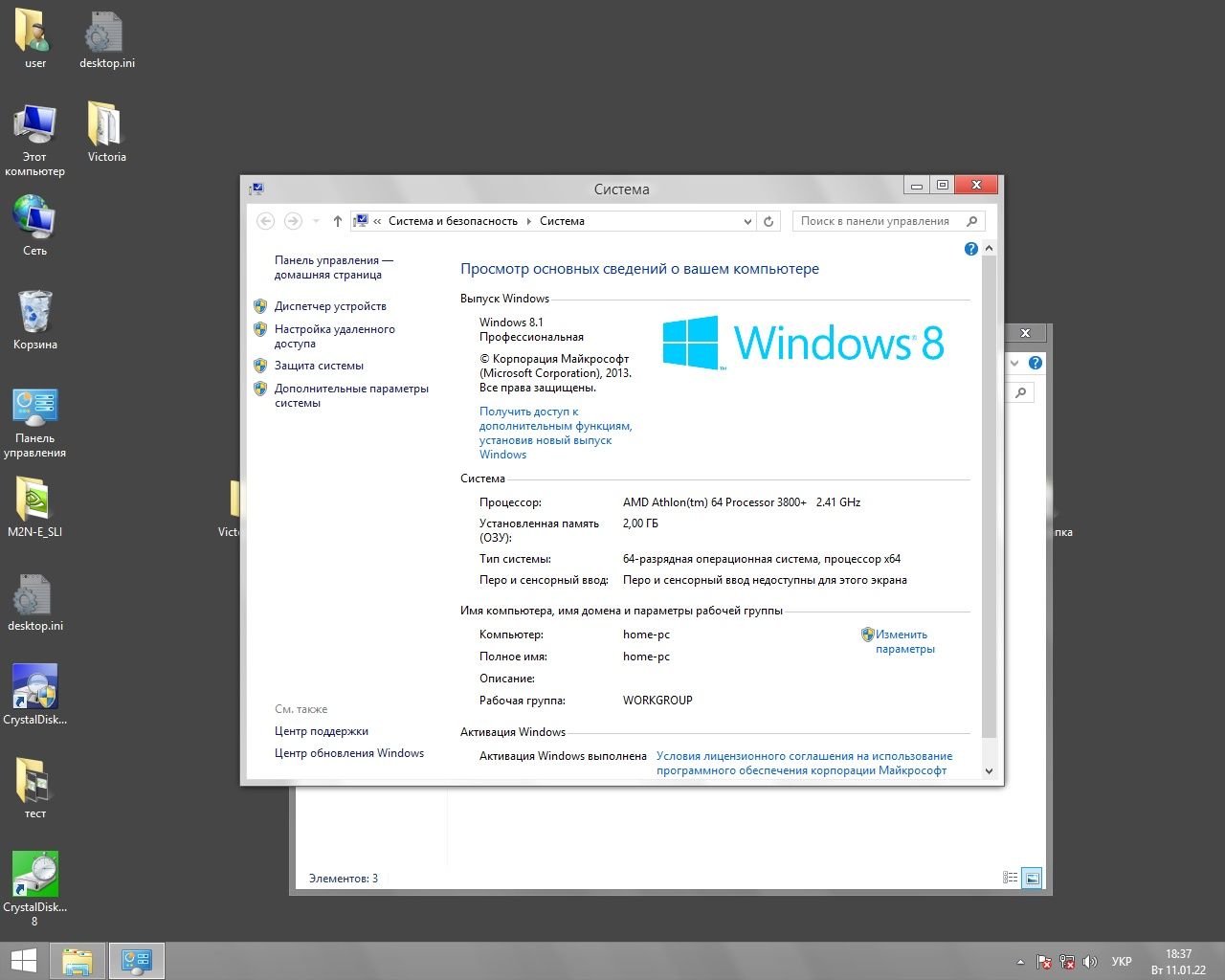Click Элементов: 3 status bar text
This screenshot has height=980, width=1225.
pyautogui.click(x=344, y=879)
